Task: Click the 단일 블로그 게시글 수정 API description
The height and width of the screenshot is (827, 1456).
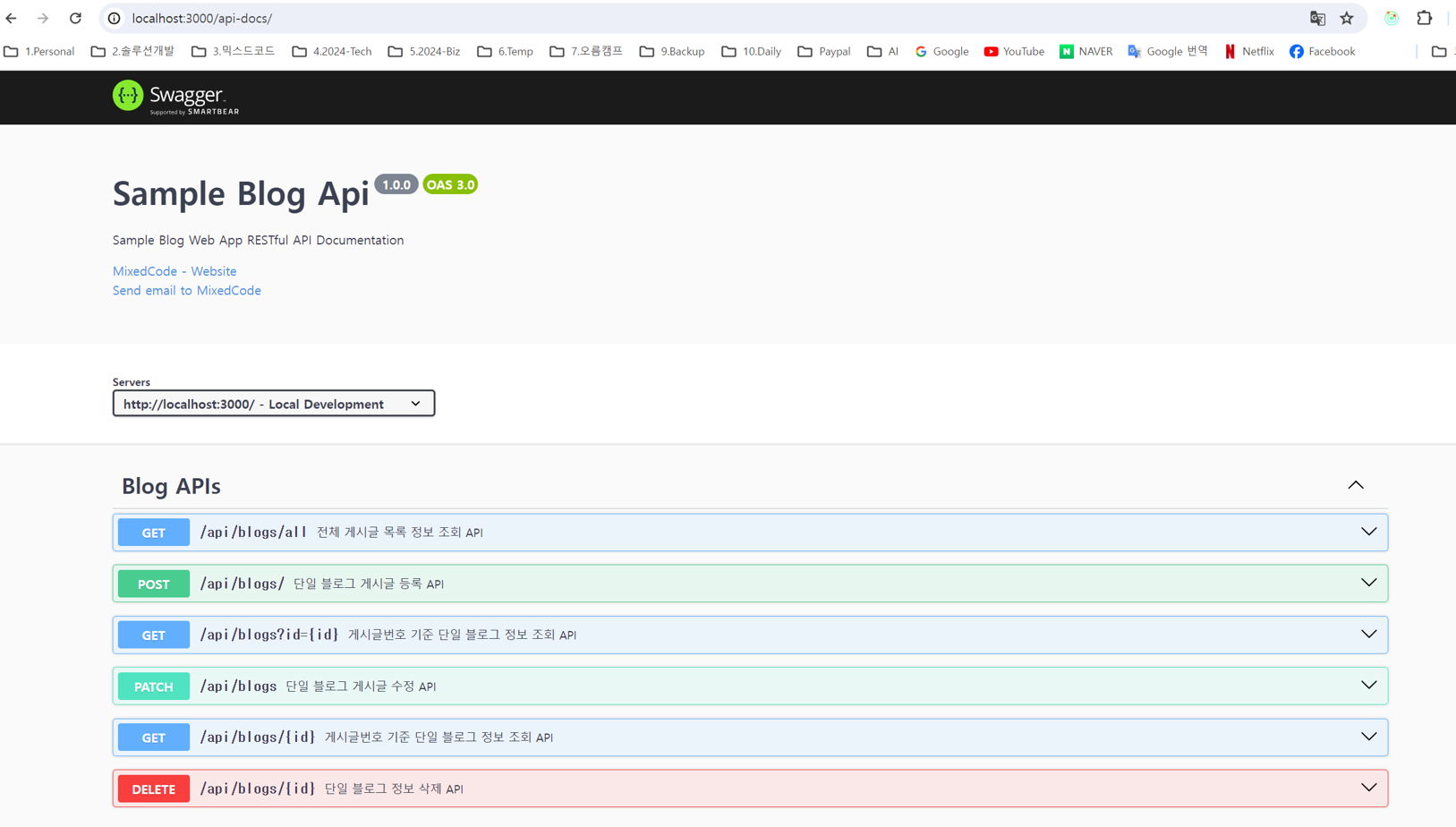Action: (x=361, y=686)
